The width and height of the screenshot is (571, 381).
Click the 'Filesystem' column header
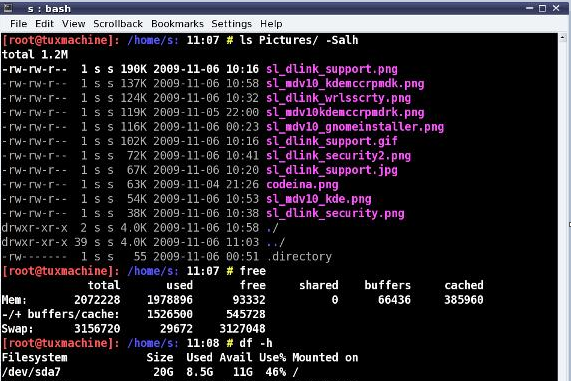(x=35, y=358)
